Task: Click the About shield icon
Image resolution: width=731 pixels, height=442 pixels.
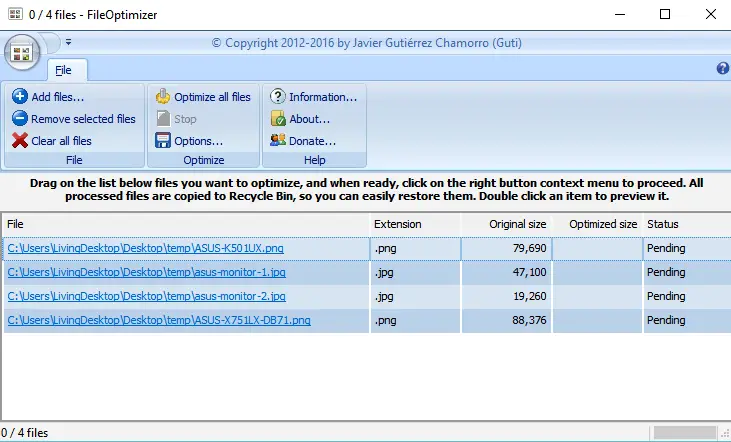Action: 277,118
